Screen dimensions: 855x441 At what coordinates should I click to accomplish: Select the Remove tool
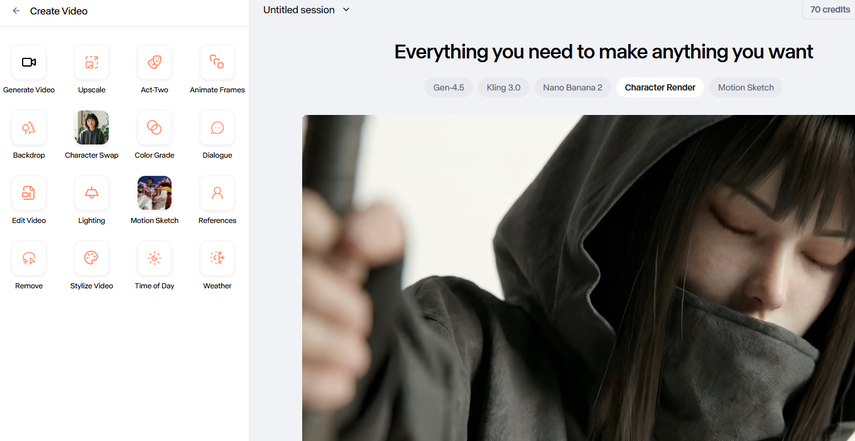[x=29, y=258]
